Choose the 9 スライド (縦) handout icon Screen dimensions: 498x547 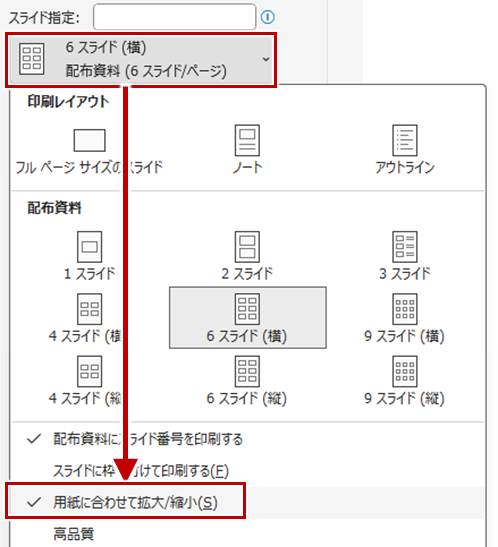[405, 371]
